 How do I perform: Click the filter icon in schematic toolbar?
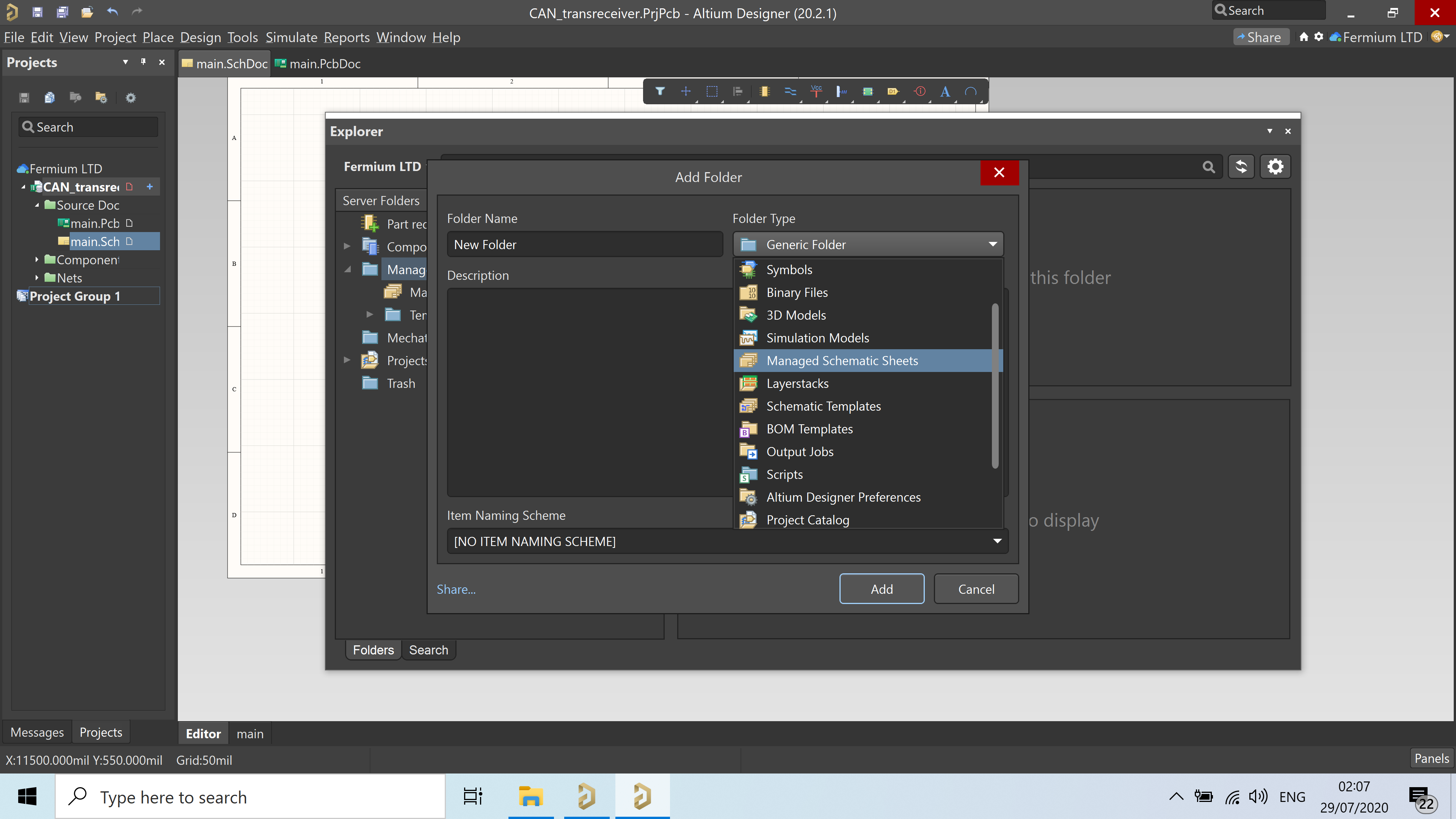[x=660, y=91]
